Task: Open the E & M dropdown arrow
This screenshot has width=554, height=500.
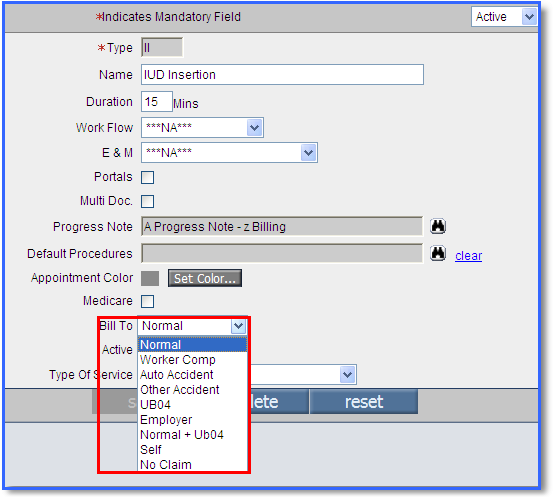Action: tap(308, 153)
